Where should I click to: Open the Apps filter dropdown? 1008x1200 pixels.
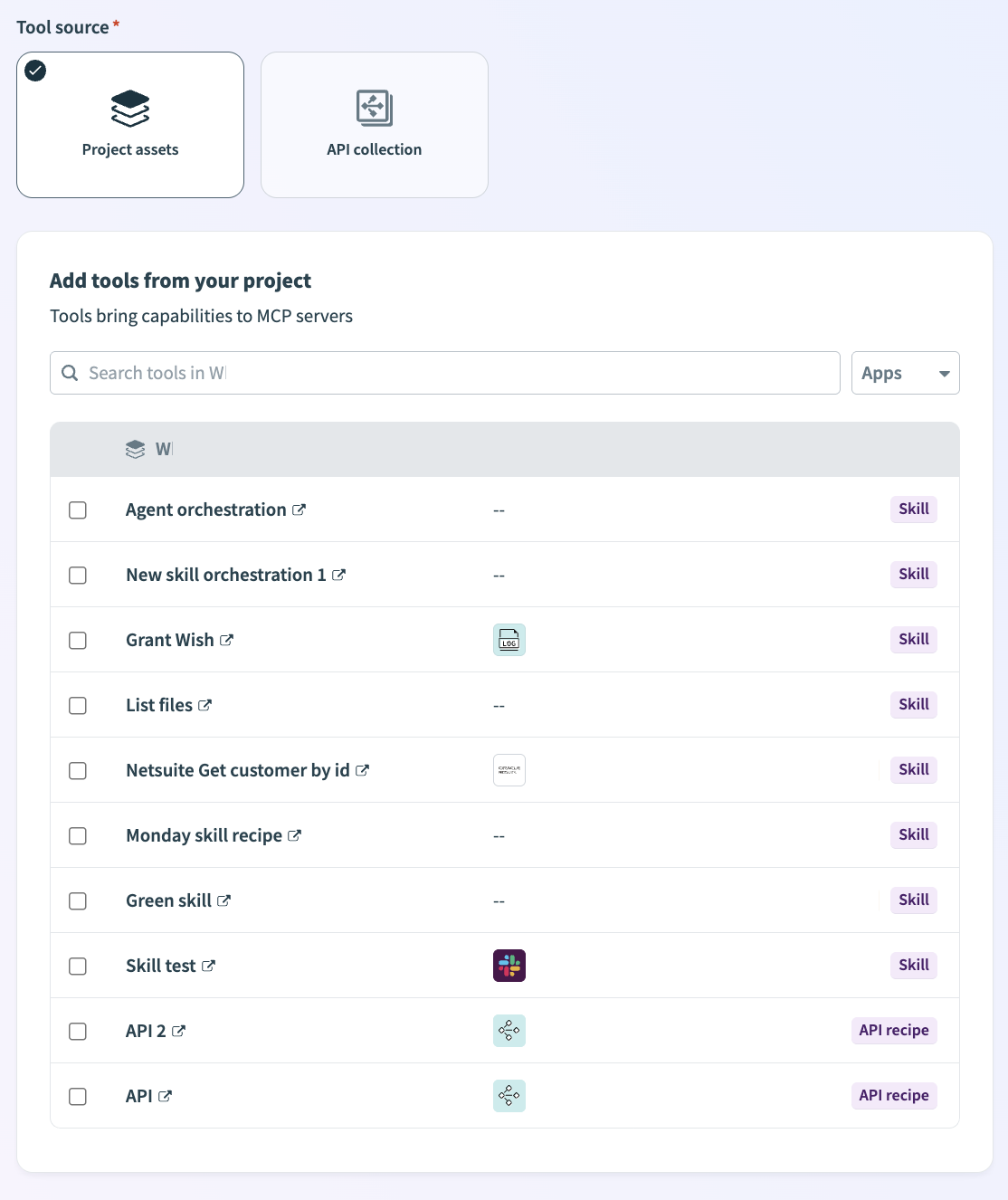coord(905,372)
